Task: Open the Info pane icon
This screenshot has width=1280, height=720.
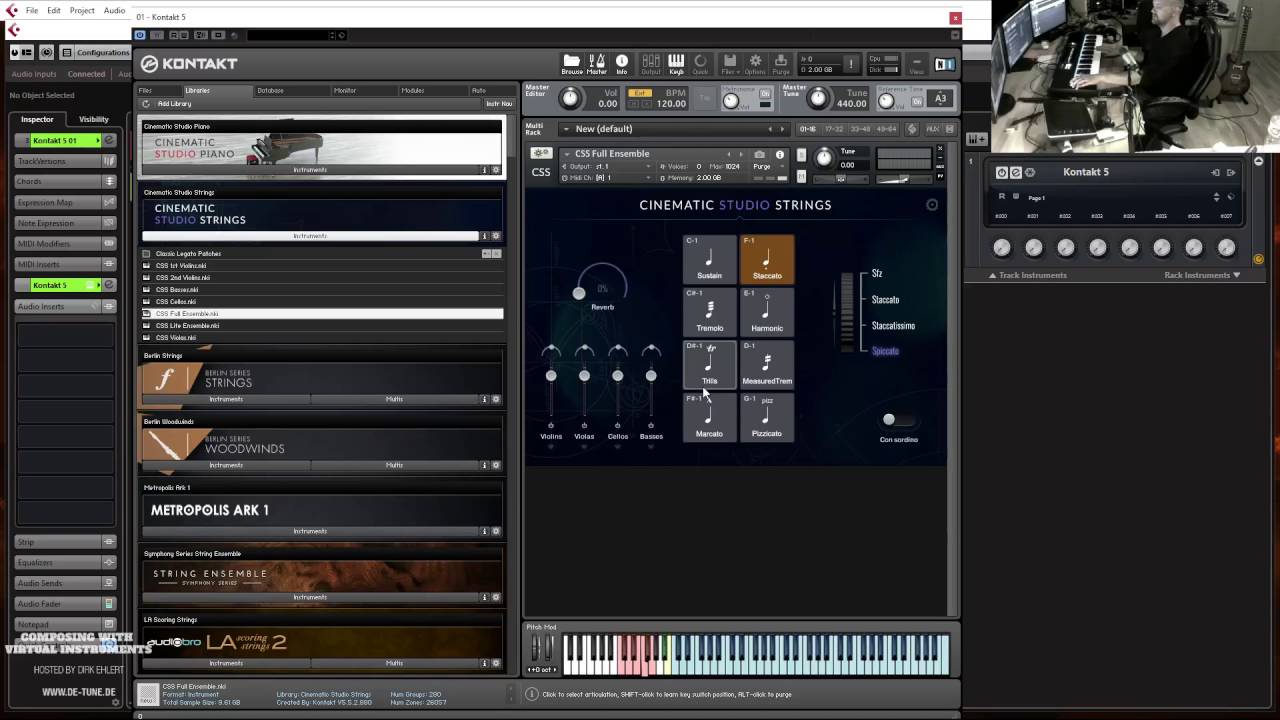Action: pos(622,64)
